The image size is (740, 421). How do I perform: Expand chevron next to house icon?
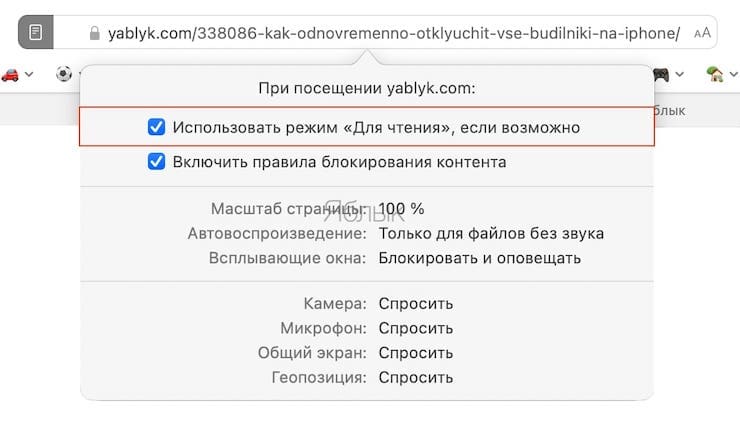pos(734,74)
